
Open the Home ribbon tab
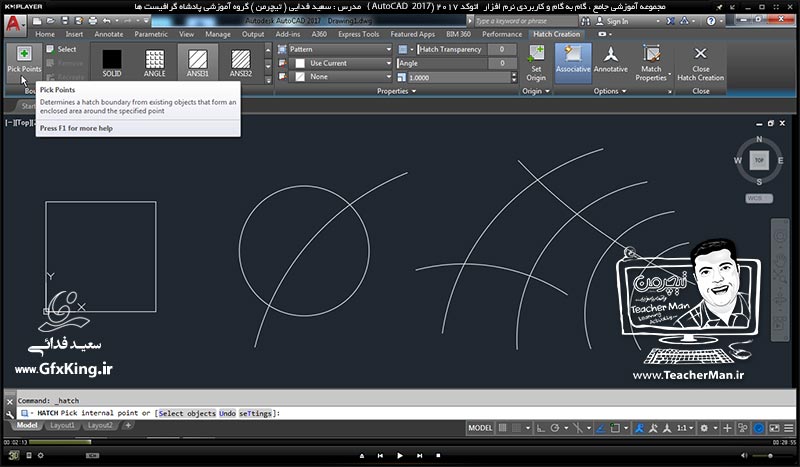click(45, 34)
